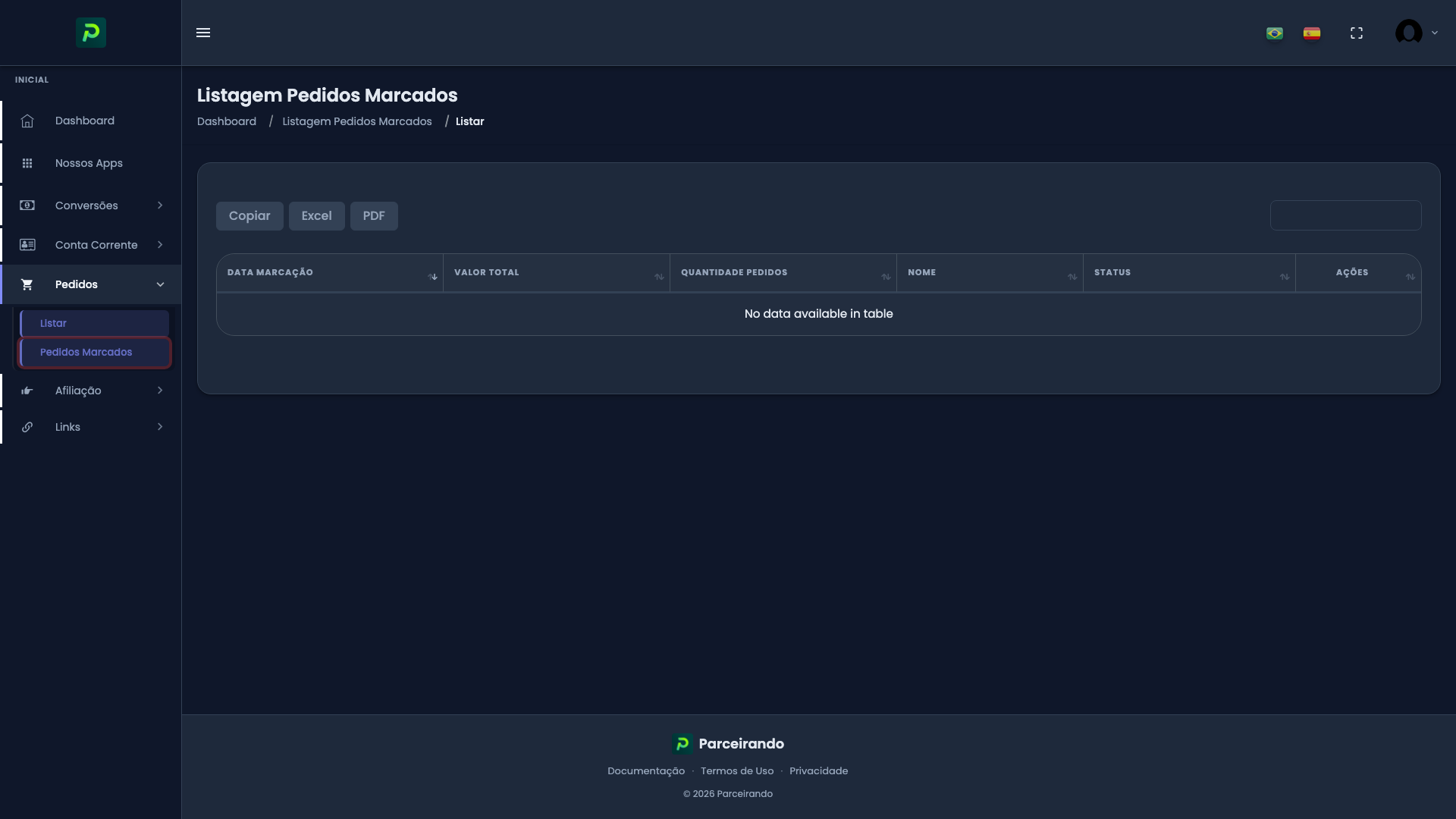Toggle fullscreen mode icon
The height and width of the screenshot is (819, 1456).
(x=1357, y=33)
